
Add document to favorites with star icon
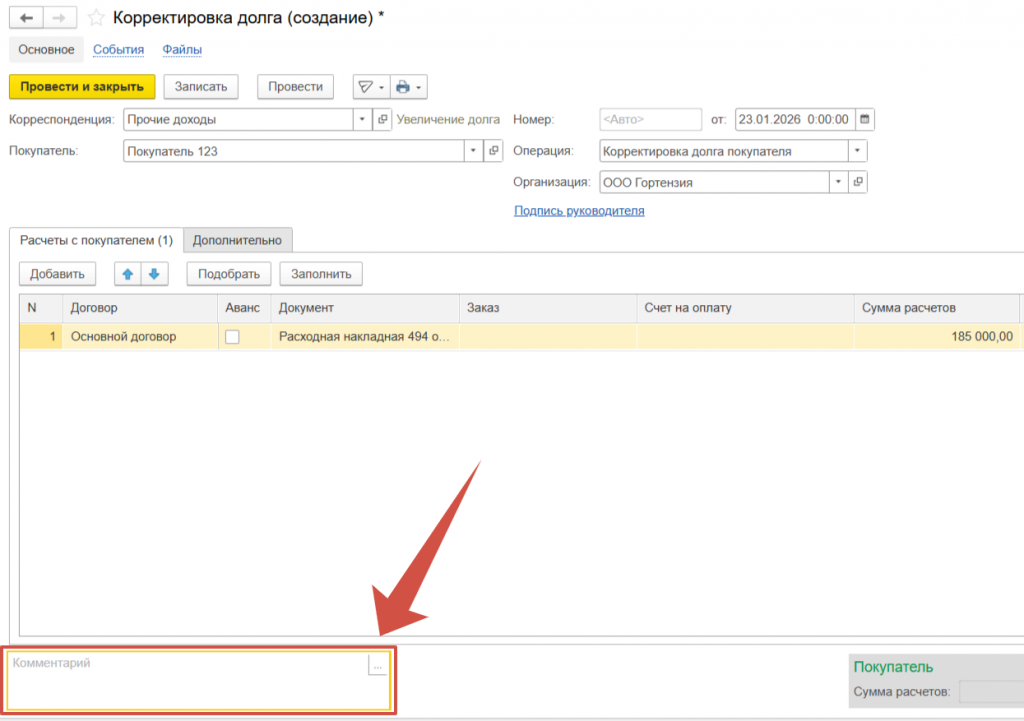tap(96, 18)
